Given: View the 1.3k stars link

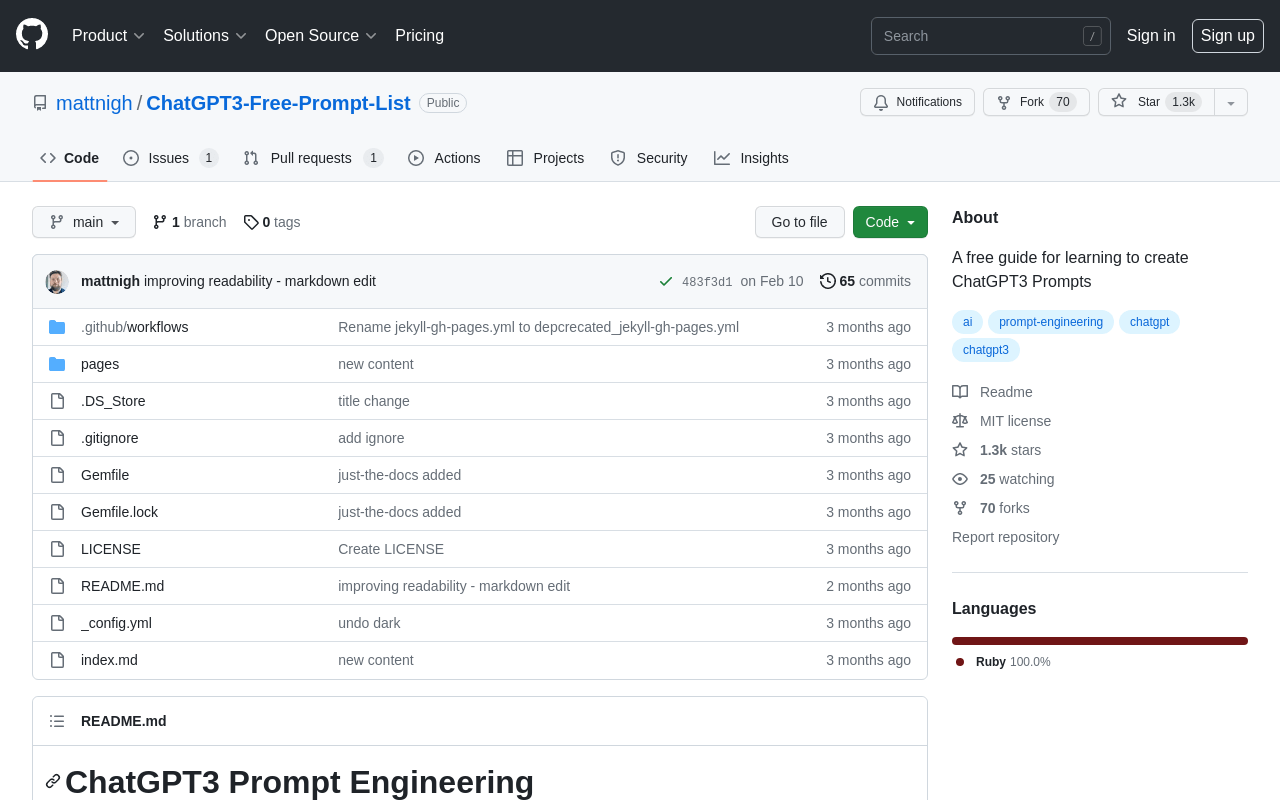Looking at the screenshot, I should pyautogui.click(x=996, y=450).
